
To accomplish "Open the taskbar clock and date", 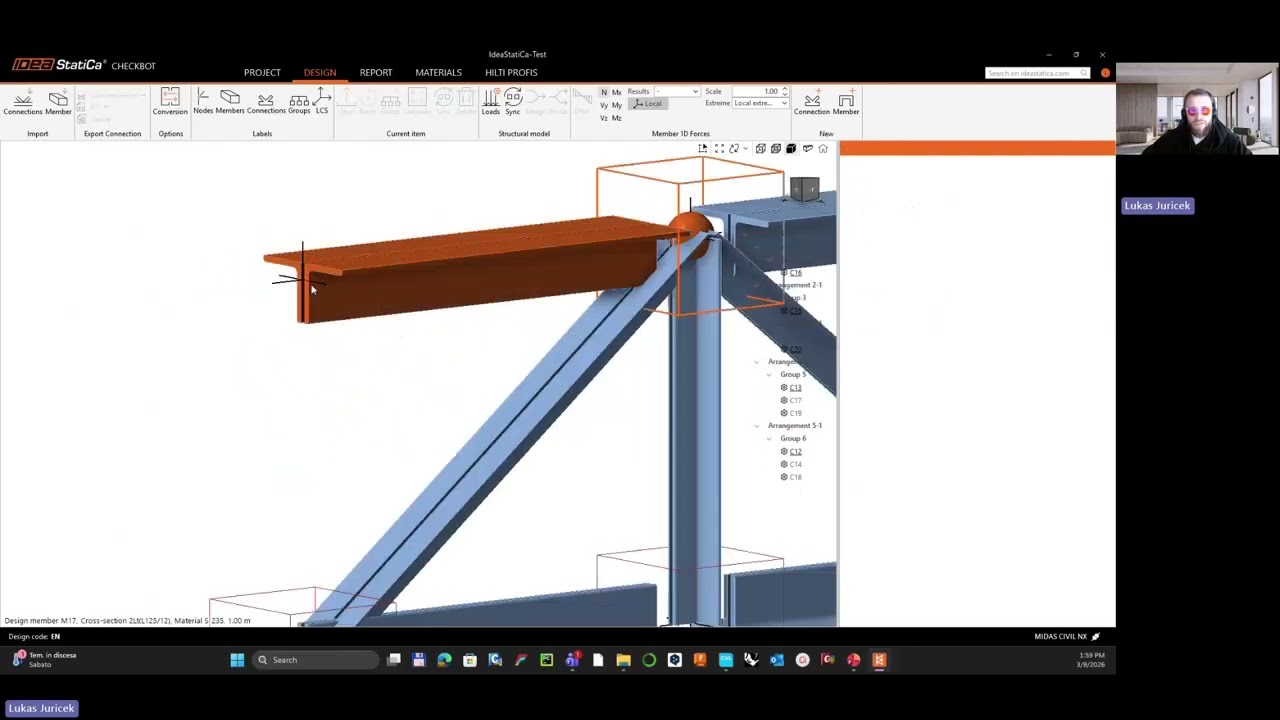I will coord(1091,660).
